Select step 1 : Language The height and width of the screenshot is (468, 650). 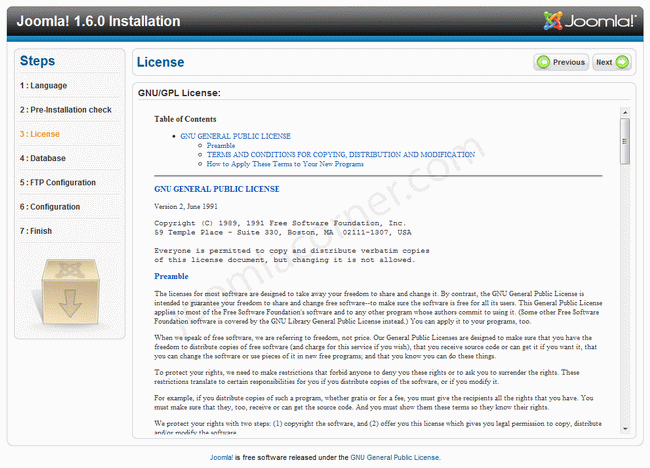point(44,85)
